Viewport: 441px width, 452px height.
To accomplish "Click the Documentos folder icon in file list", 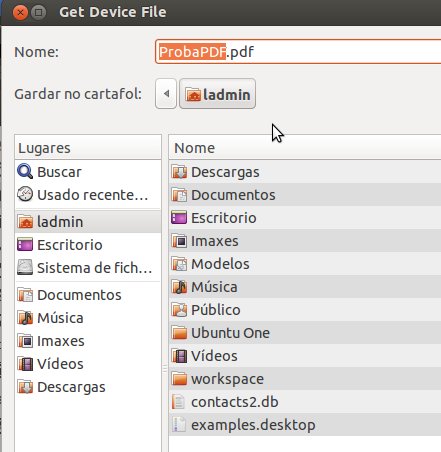I will 179,195.
